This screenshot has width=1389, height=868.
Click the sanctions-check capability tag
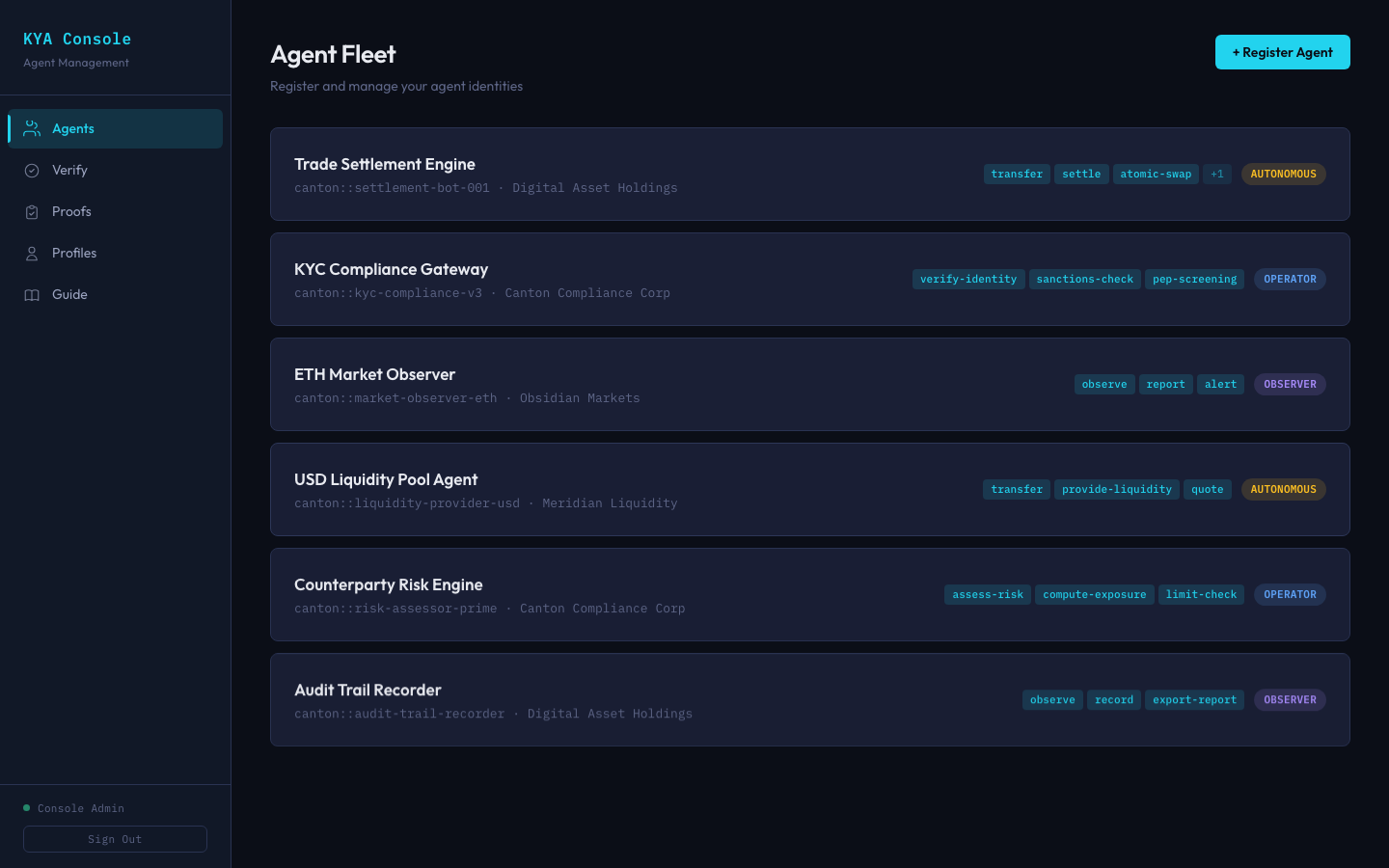point(1084,279)
